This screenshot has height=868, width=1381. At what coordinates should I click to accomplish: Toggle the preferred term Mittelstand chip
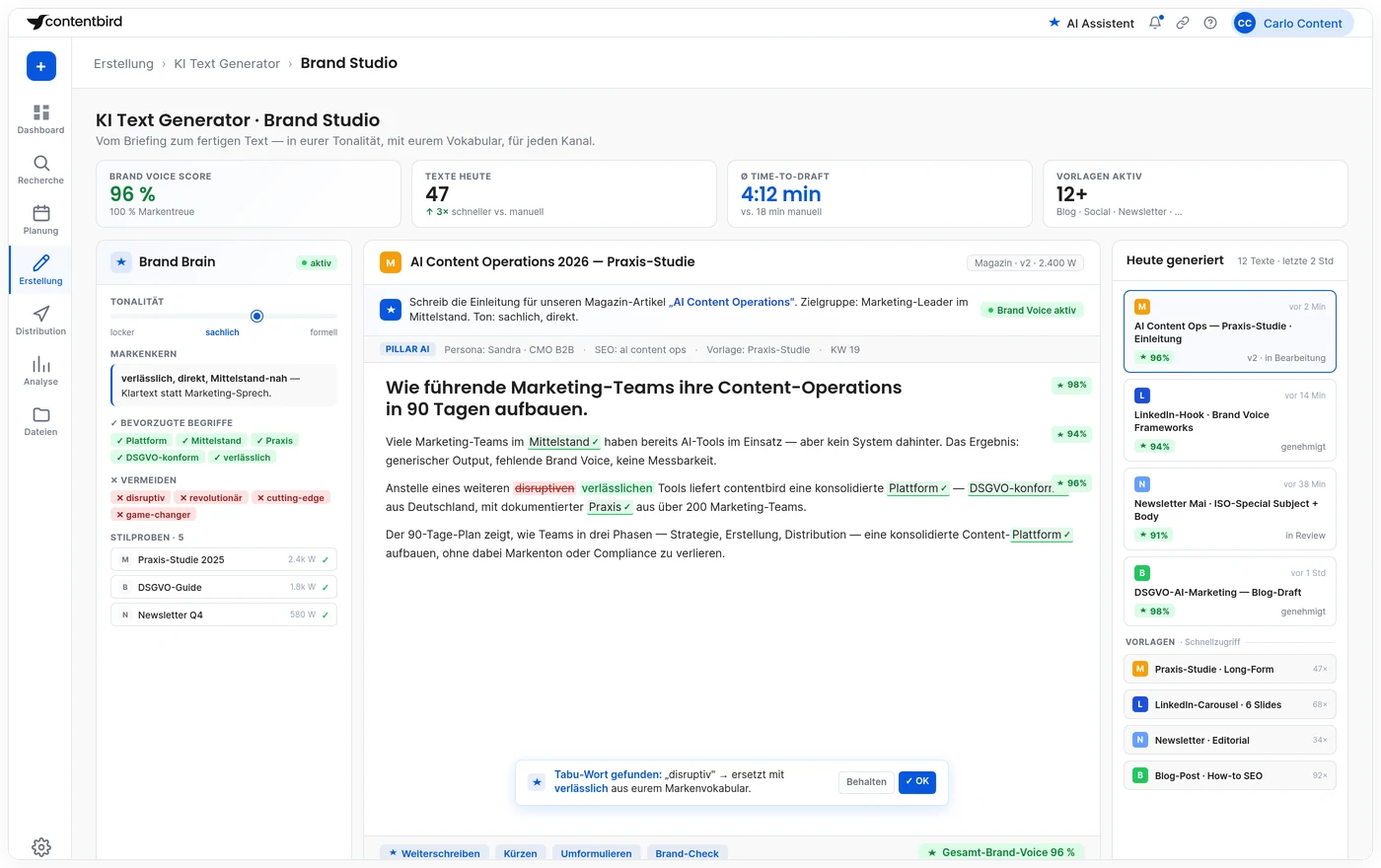[x=211, y=441]
